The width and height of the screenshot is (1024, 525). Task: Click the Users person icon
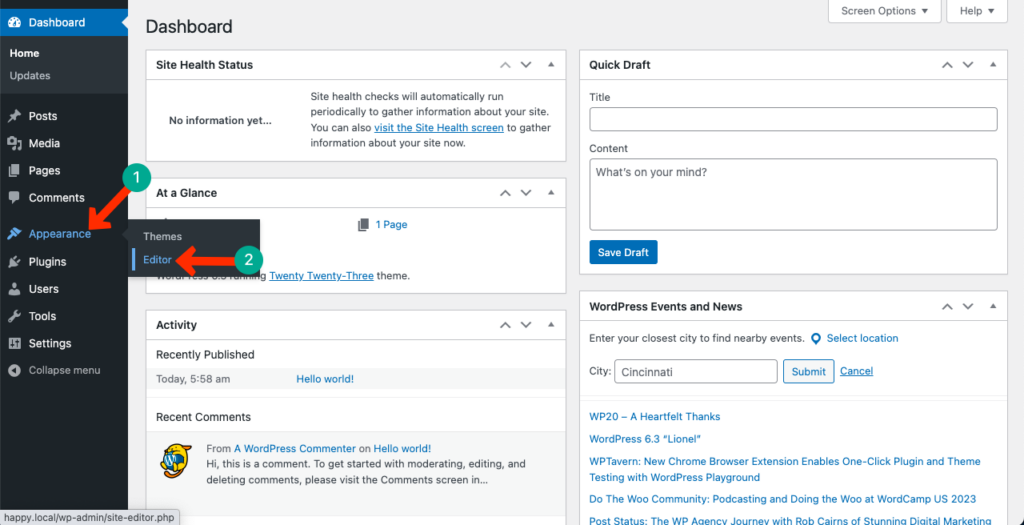pos(14,289)
